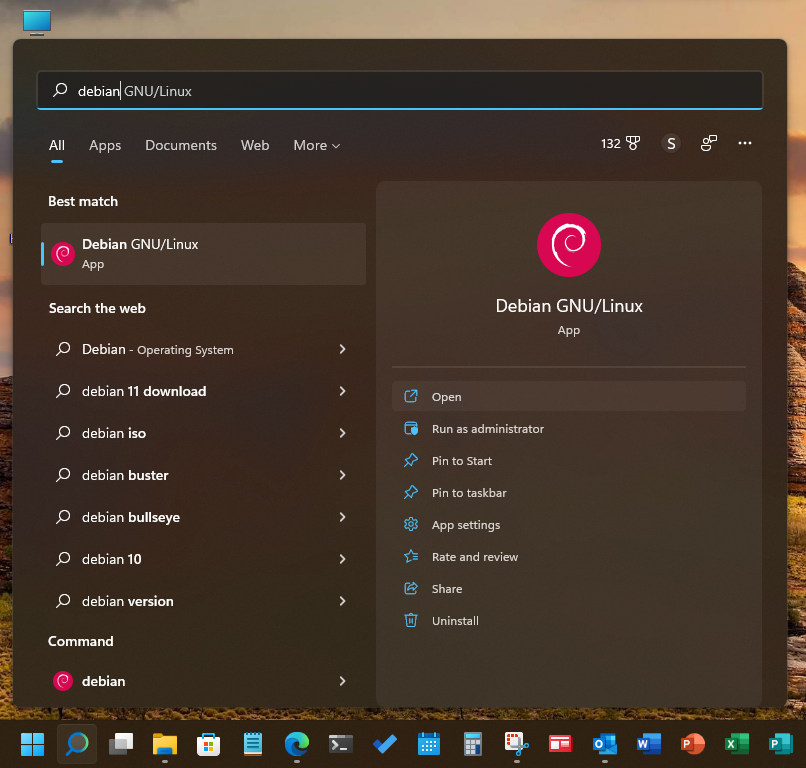Open the Windows Start menu
This screenshot has width=806, height=768.
(x=32, y=744)
